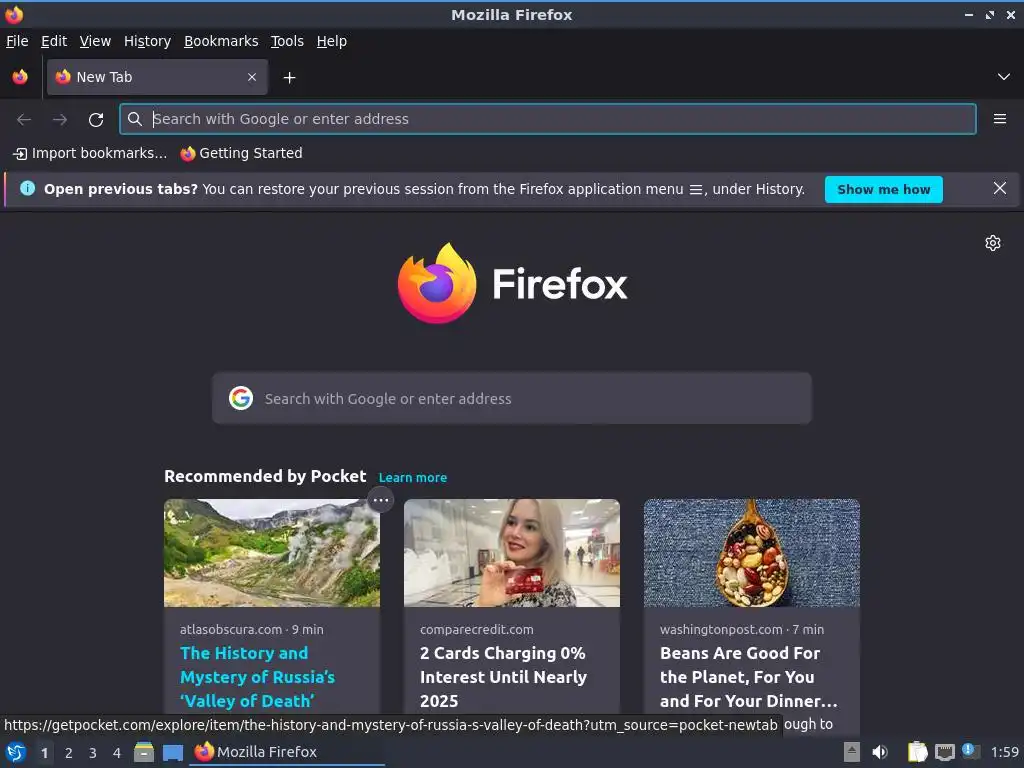
Task: Open 'The History and Mystery of Russia's' article
Action: coord(257,677)
